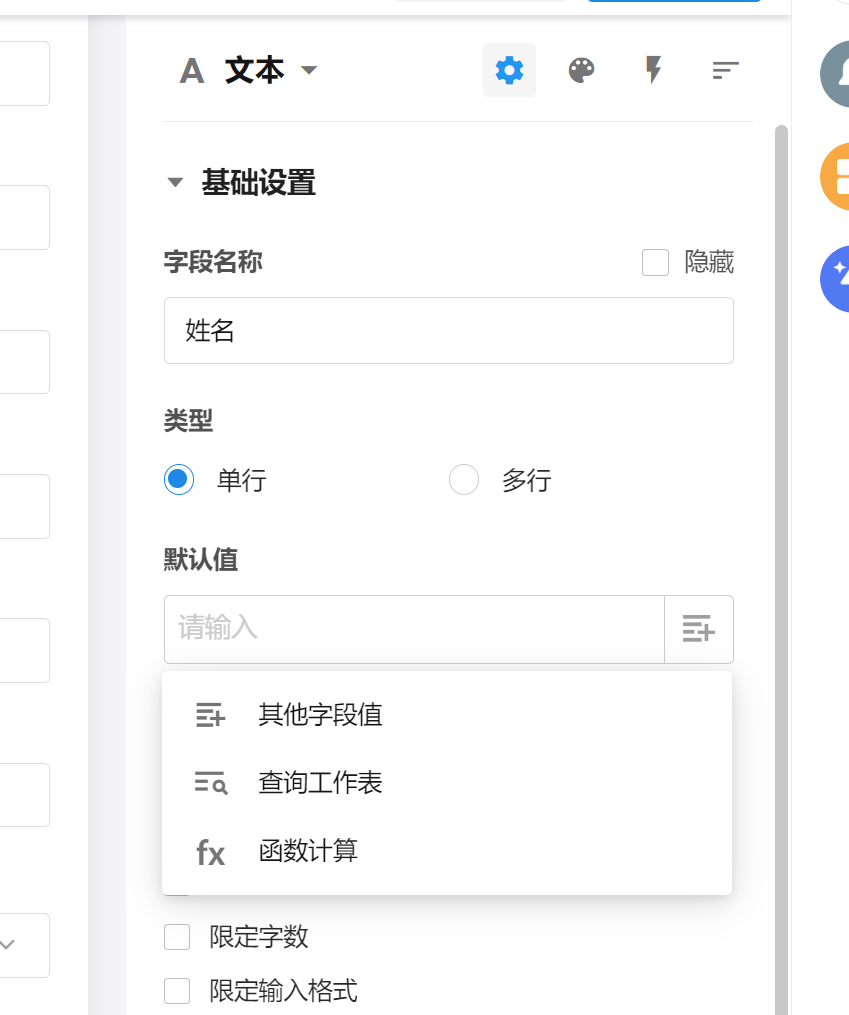Enable the 限定字数 checkbox
Screen dimensions: 849x1015
177,937
